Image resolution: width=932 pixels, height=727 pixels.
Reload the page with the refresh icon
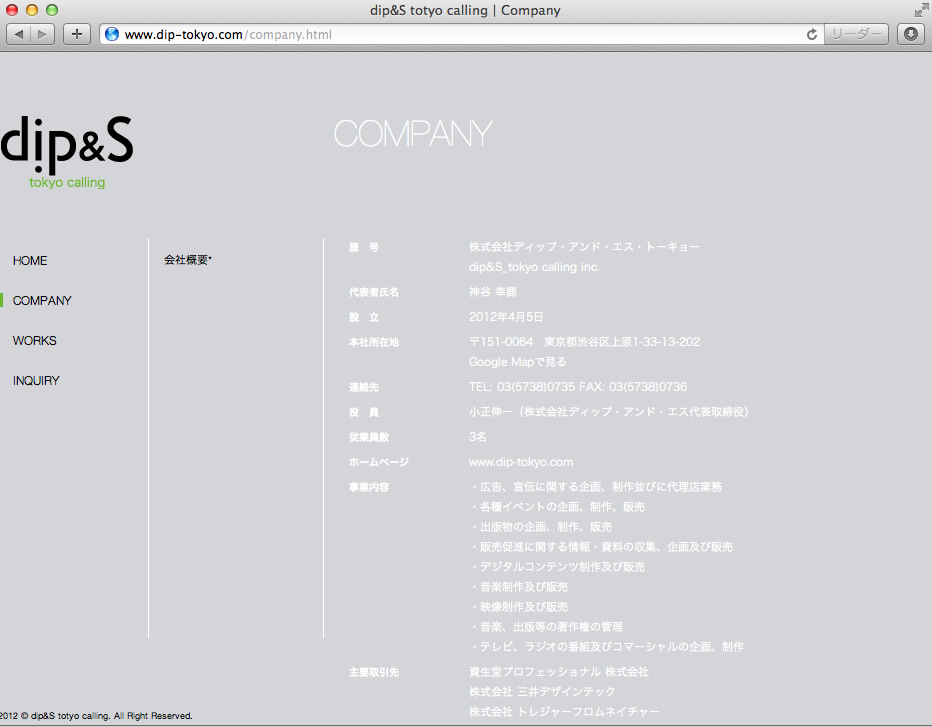coord(811,34)
